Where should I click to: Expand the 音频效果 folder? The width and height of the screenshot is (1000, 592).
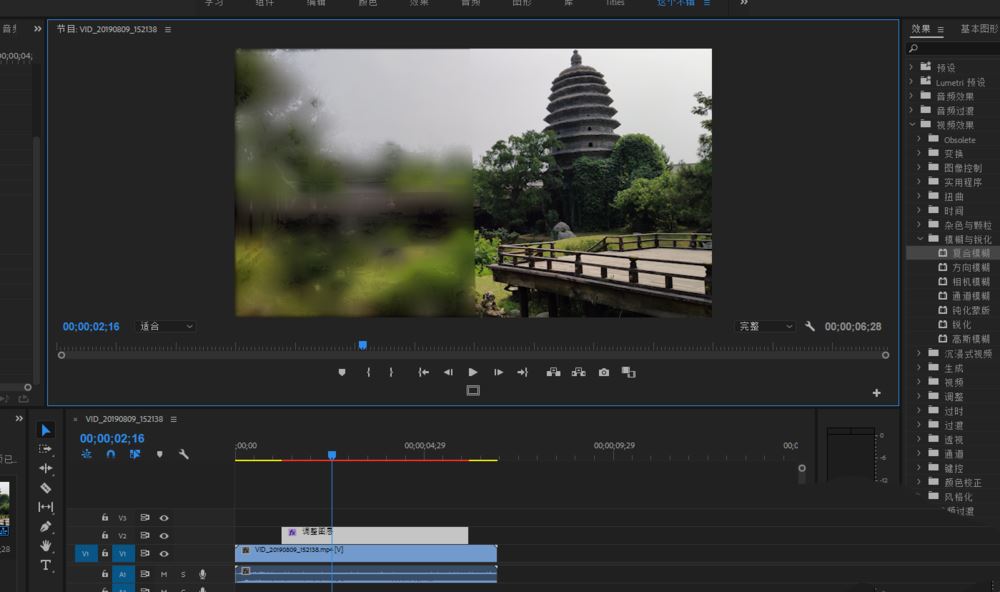coord(911,96)
